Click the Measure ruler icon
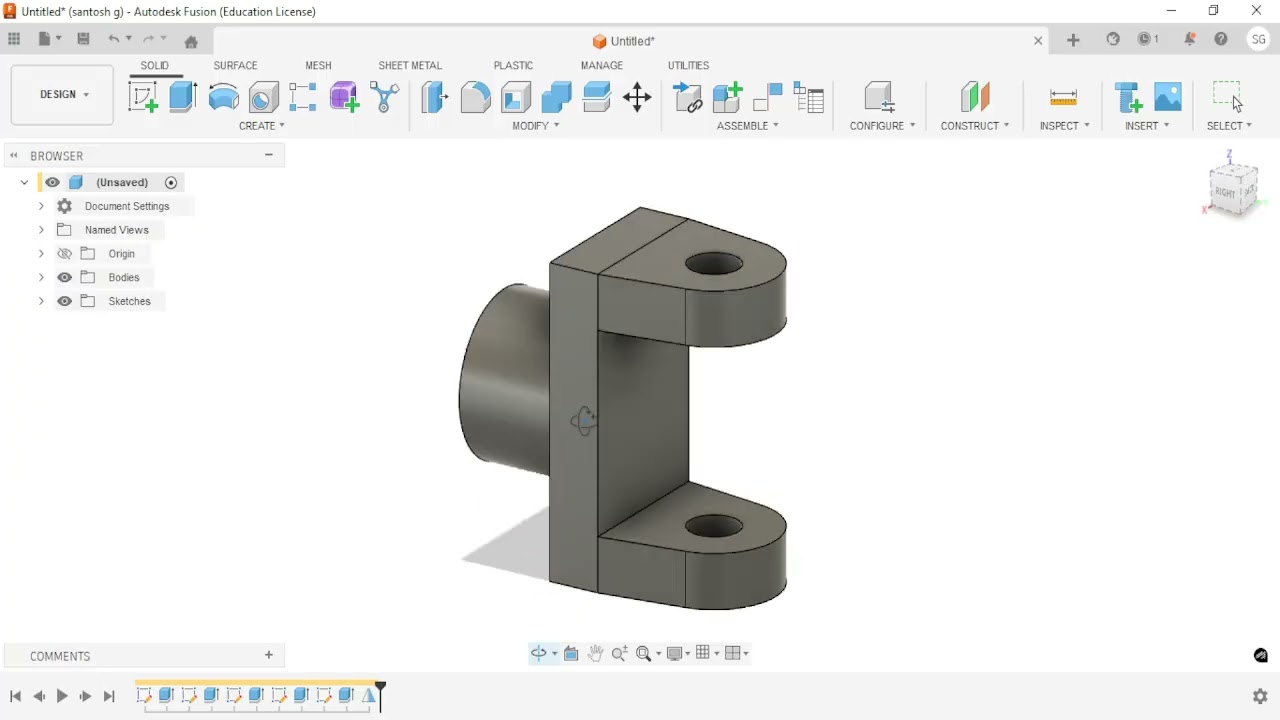 point(1063,97)
